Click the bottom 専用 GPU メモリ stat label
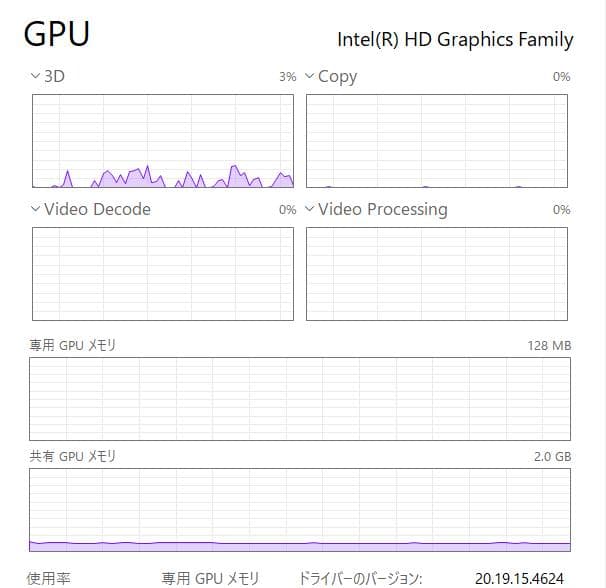Screen dimensions: 606x588 (x=210, y=578)
